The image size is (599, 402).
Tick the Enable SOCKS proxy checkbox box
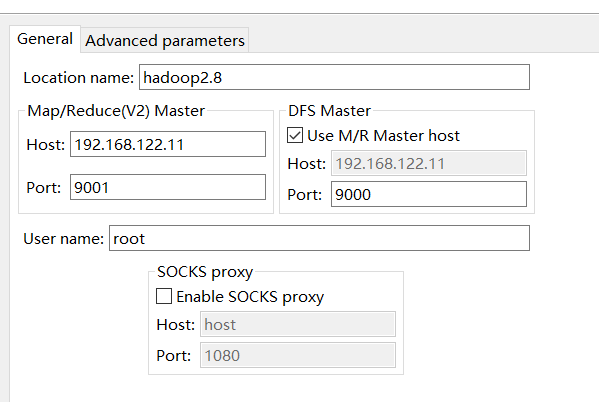tap(164, 296)
